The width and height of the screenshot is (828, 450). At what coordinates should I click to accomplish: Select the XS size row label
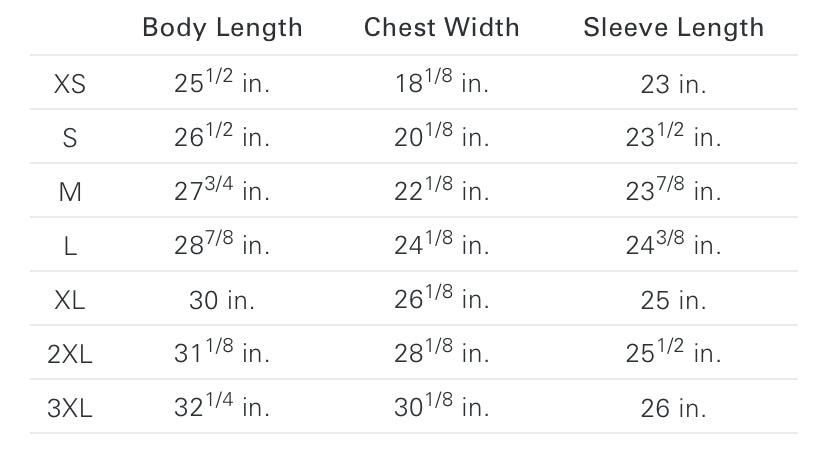[70, 84]
